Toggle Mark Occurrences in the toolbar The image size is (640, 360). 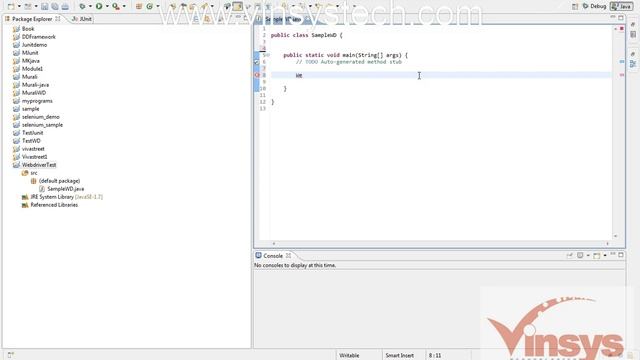coord(238,6)
